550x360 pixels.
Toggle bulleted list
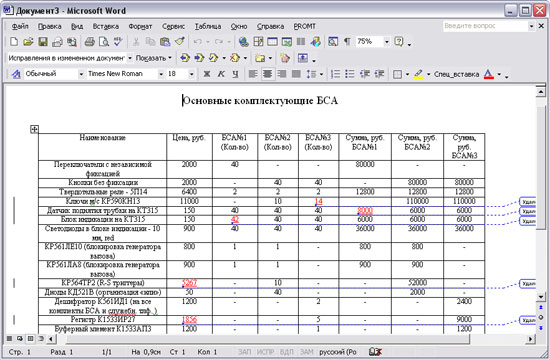(350, 74)
